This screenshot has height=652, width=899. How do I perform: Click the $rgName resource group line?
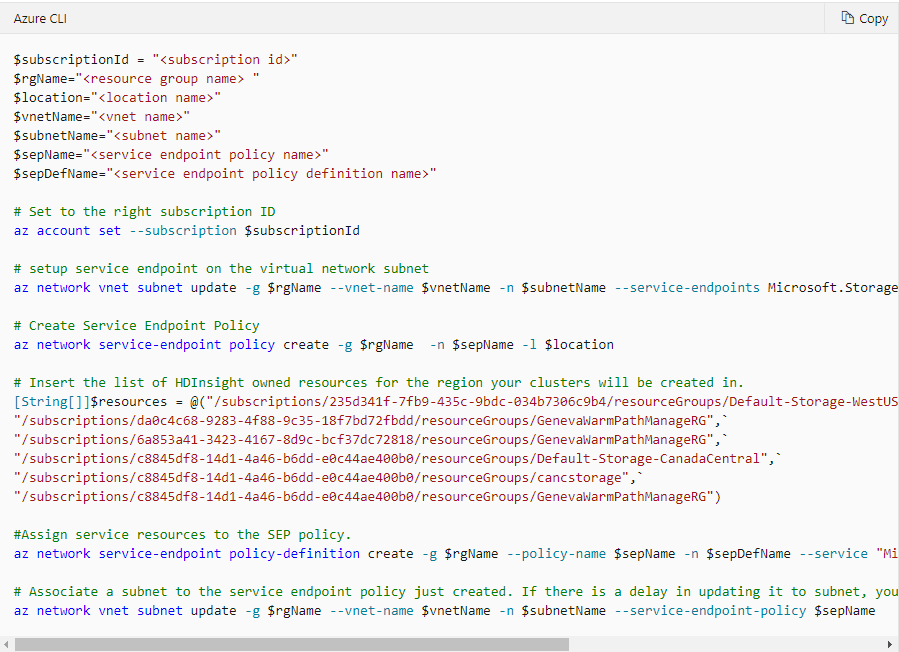coord(136,79)
